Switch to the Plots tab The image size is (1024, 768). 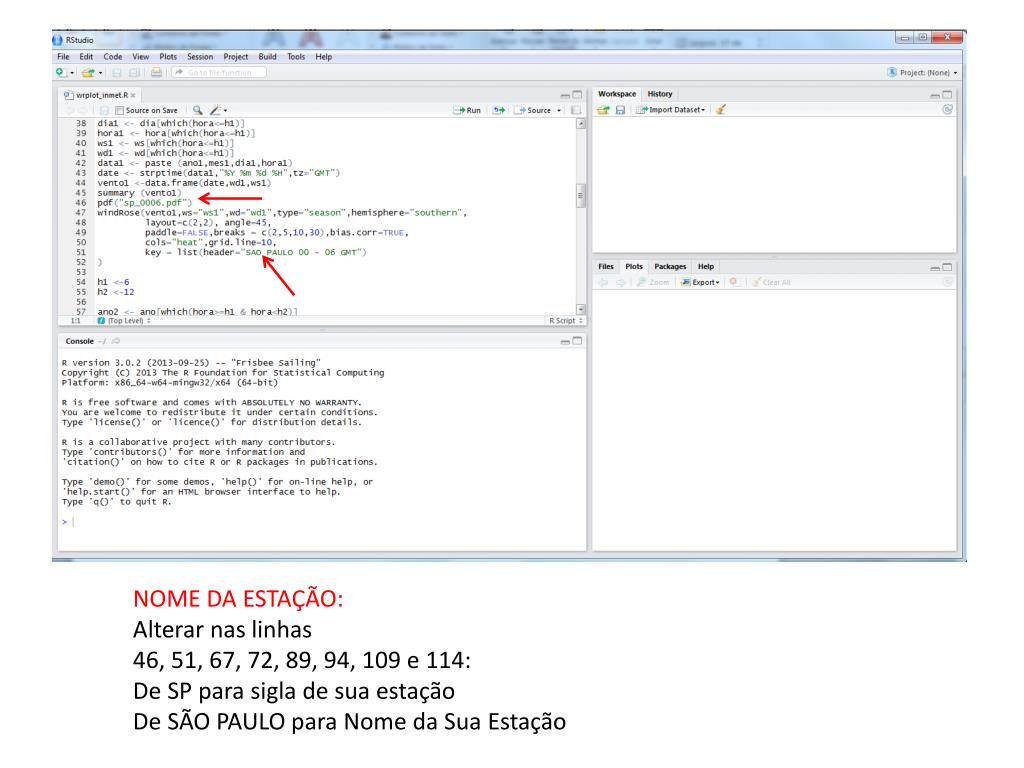[634, 266]
